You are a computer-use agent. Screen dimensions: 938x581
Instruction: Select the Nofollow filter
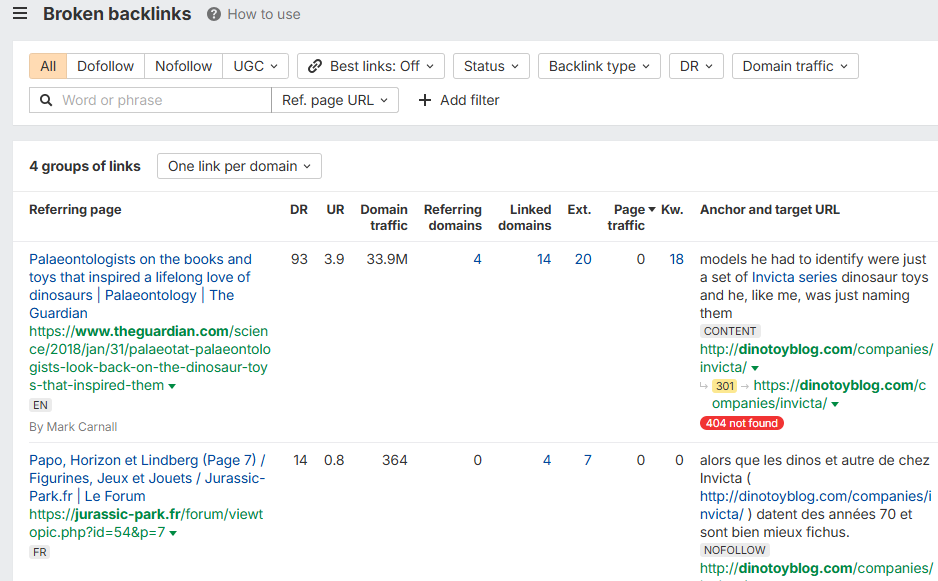pos(183,65)
